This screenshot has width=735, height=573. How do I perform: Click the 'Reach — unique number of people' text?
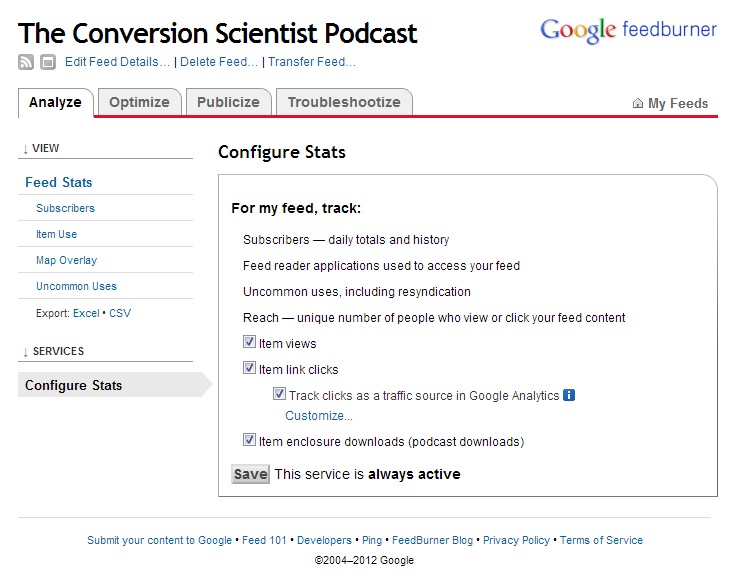pos(434,318)
